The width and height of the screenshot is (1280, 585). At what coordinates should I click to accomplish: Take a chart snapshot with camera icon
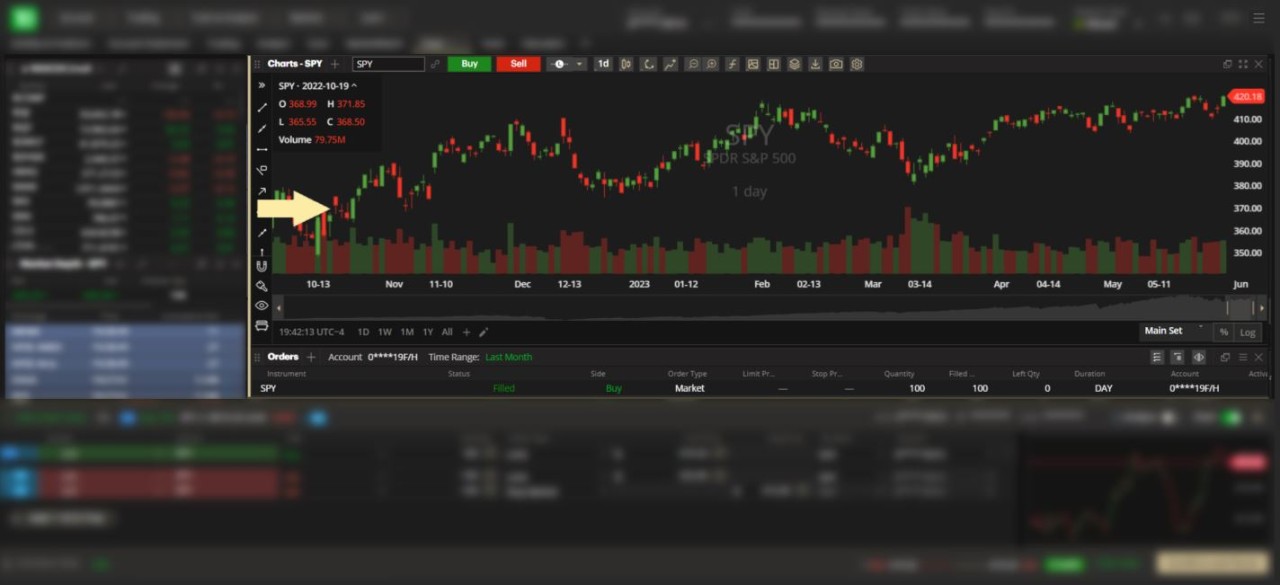pyautogui.click(x=836, y=64)
